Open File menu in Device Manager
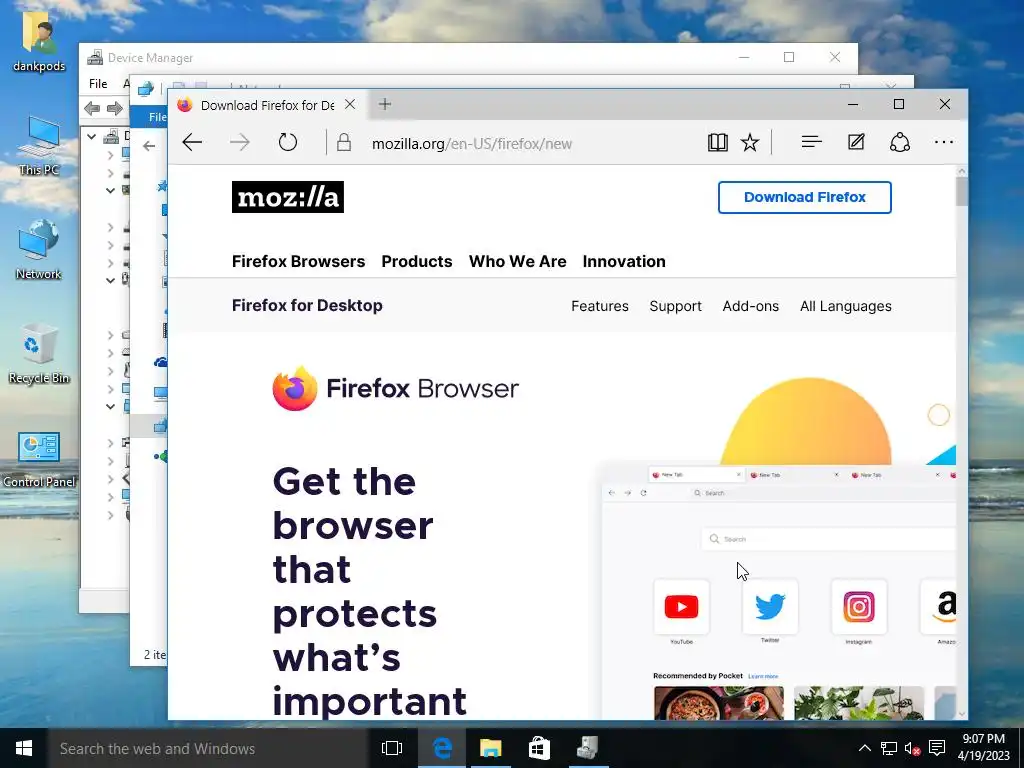1024x768 pixels. point(98,84)
